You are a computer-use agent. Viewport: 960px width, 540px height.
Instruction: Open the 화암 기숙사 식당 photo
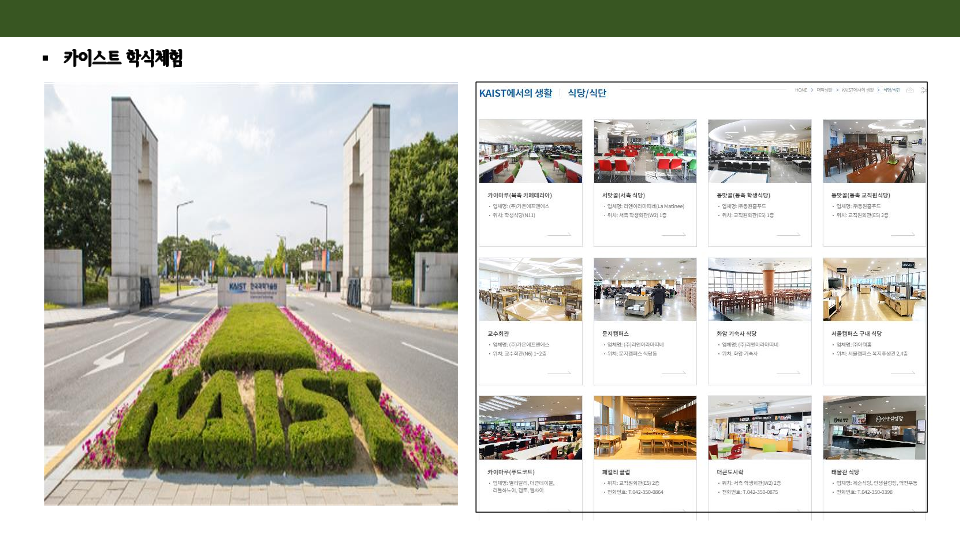[759, 290]
